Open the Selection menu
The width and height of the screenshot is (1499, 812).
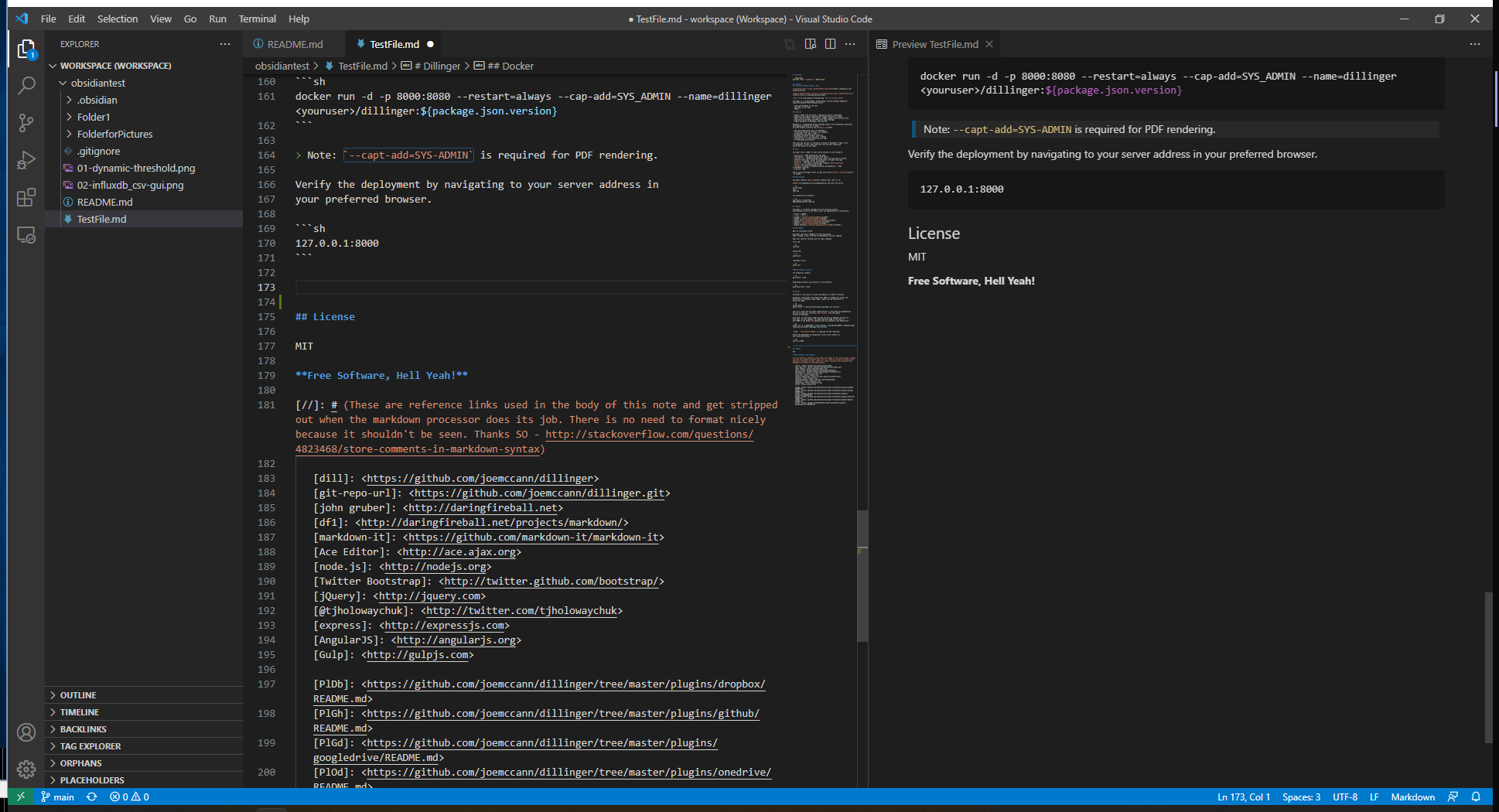click(118, 19)
